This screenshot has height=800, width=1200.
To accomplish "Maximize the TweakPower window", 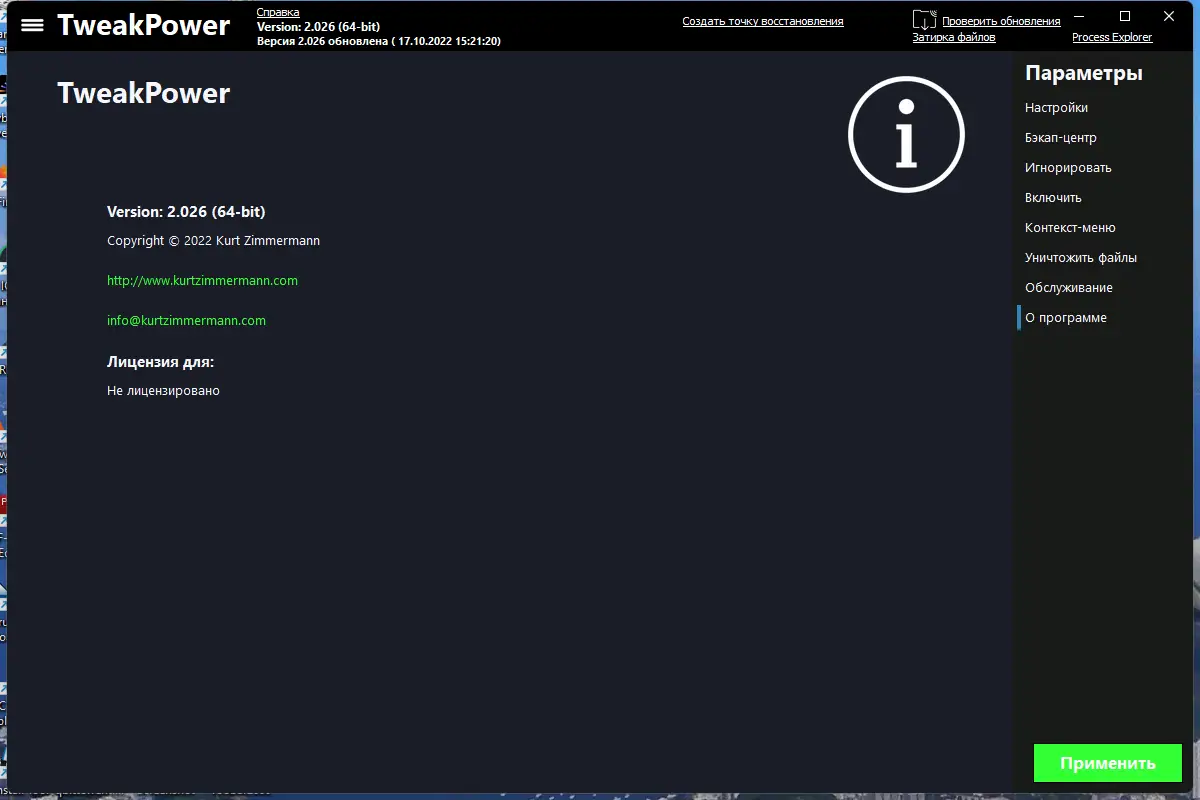I will [x=1125, y=16].
